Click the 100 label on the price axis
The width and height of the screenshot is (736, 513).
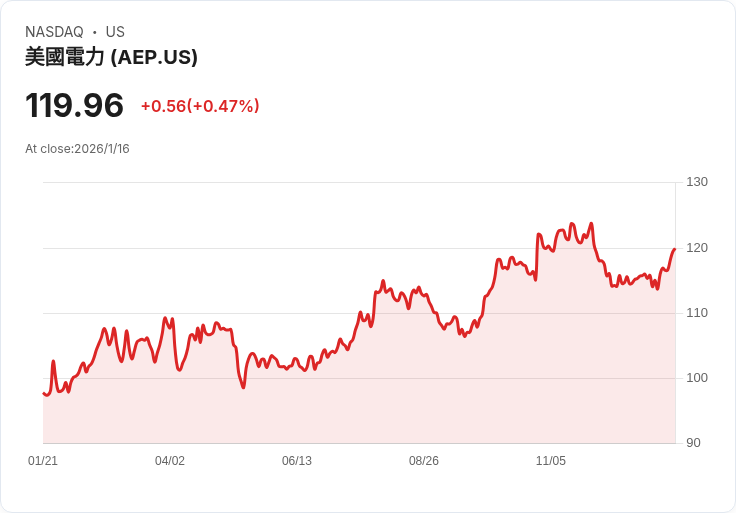coord(697,378)
